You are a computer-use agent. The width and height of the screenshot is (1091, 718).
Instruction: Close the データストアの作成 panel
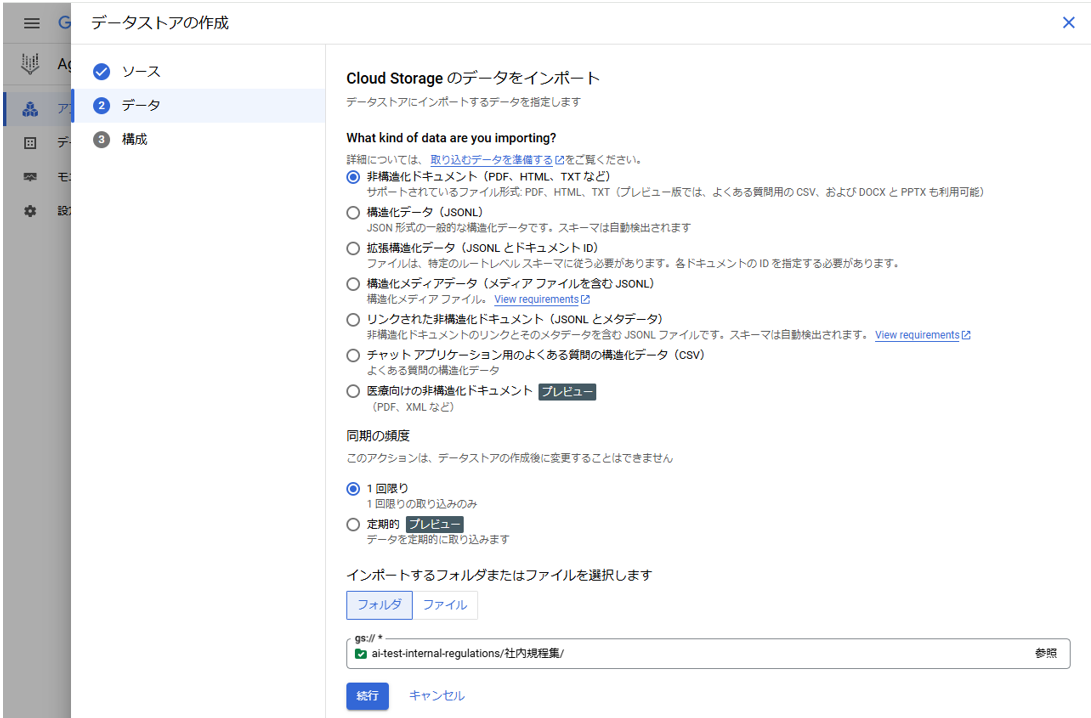click(1069, 22)
